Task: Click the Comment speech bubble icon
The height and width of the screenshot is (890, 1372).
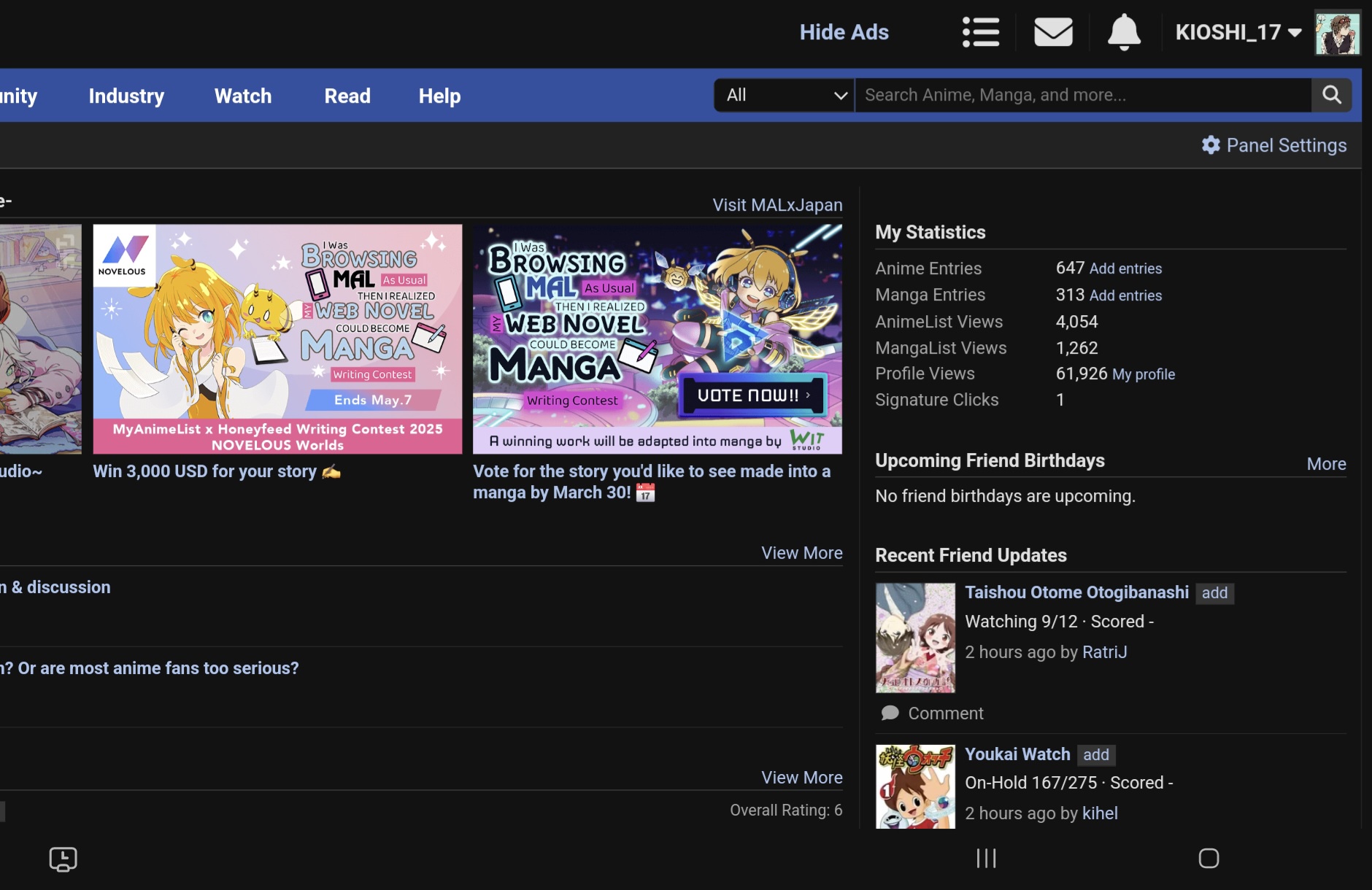Action: click(890, 713)
